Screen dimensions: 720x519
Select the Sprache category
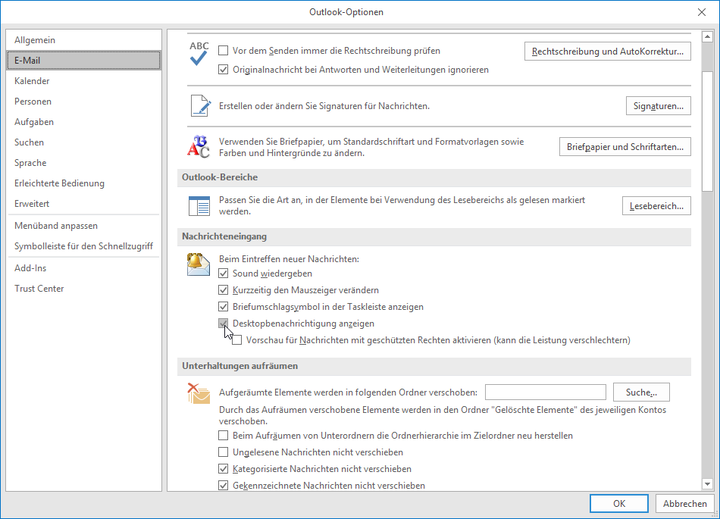pyautogui.click(x=84, y=163)
